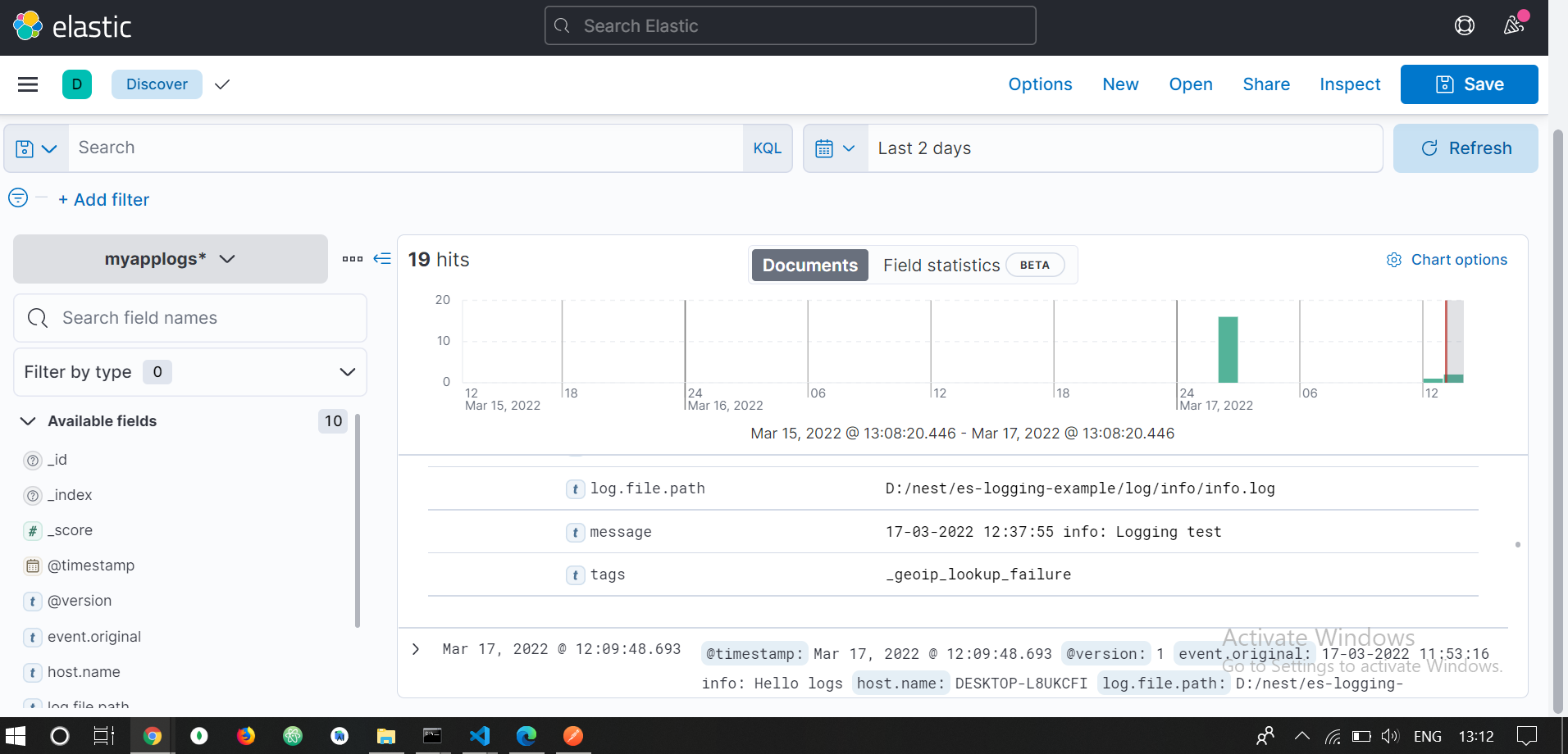The height and width of the screenshot is (754, 1568).
Task: Click the _index field type icon
Action: [33, 496]
